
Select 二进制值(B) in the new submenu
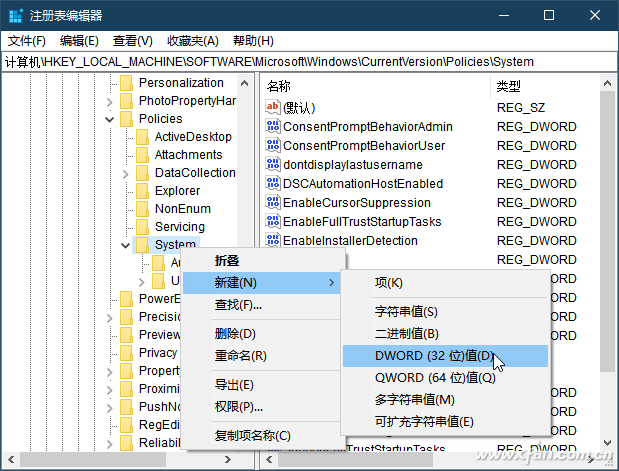click(x=445, y=334)
